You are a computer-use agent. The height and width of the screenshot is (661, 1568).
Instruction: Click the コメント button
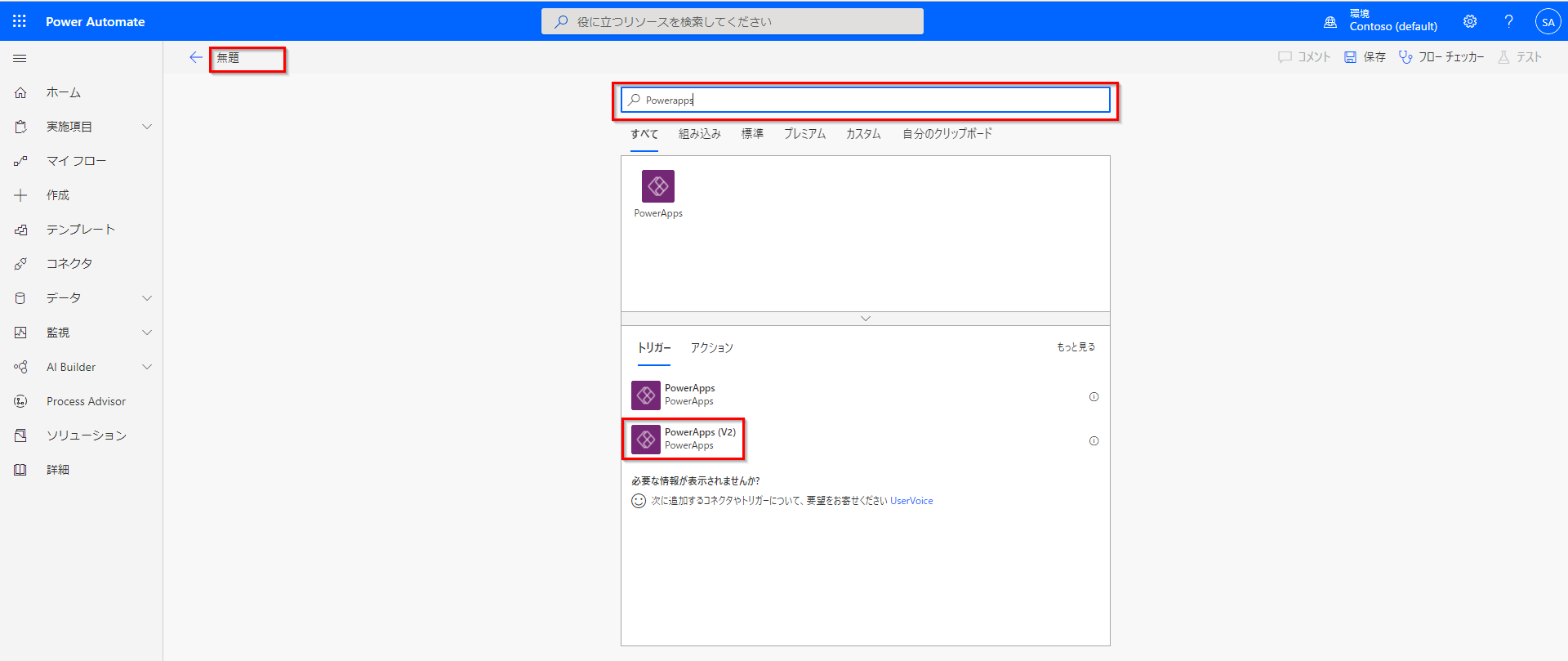(x=1304, y=57)
